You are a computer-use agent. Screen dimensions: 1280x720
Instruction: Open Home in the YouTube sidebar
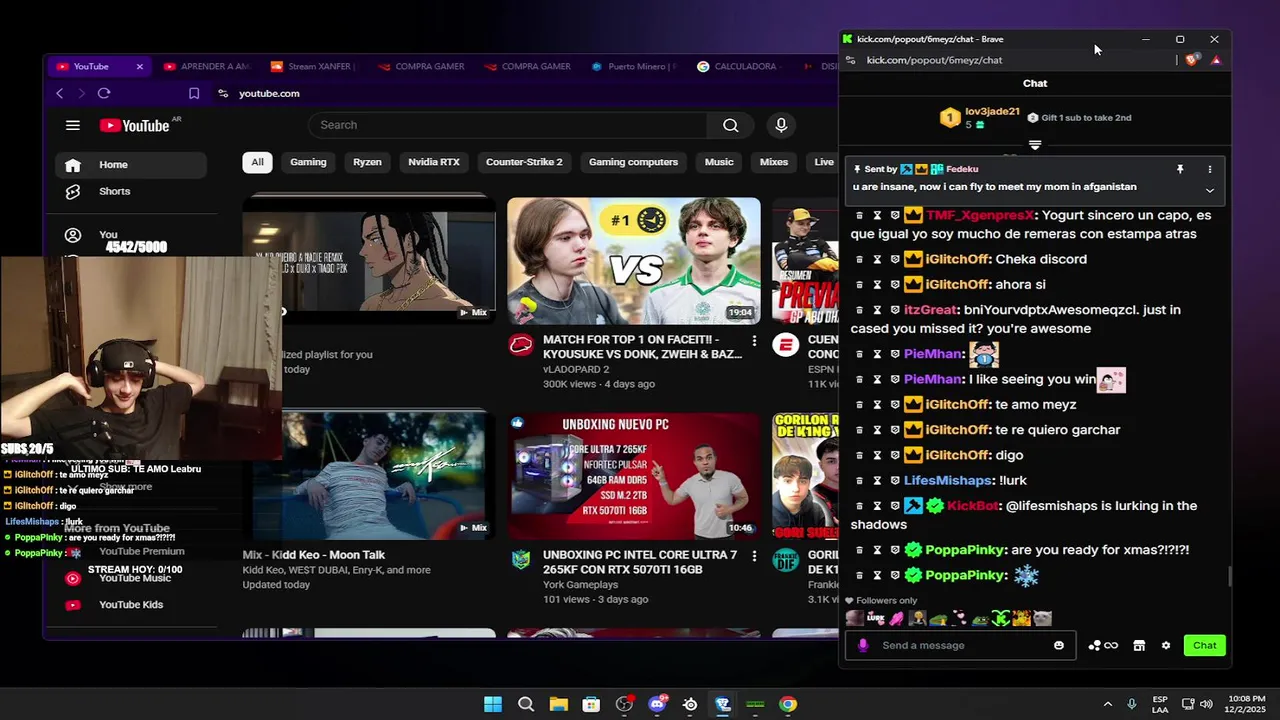131,164
